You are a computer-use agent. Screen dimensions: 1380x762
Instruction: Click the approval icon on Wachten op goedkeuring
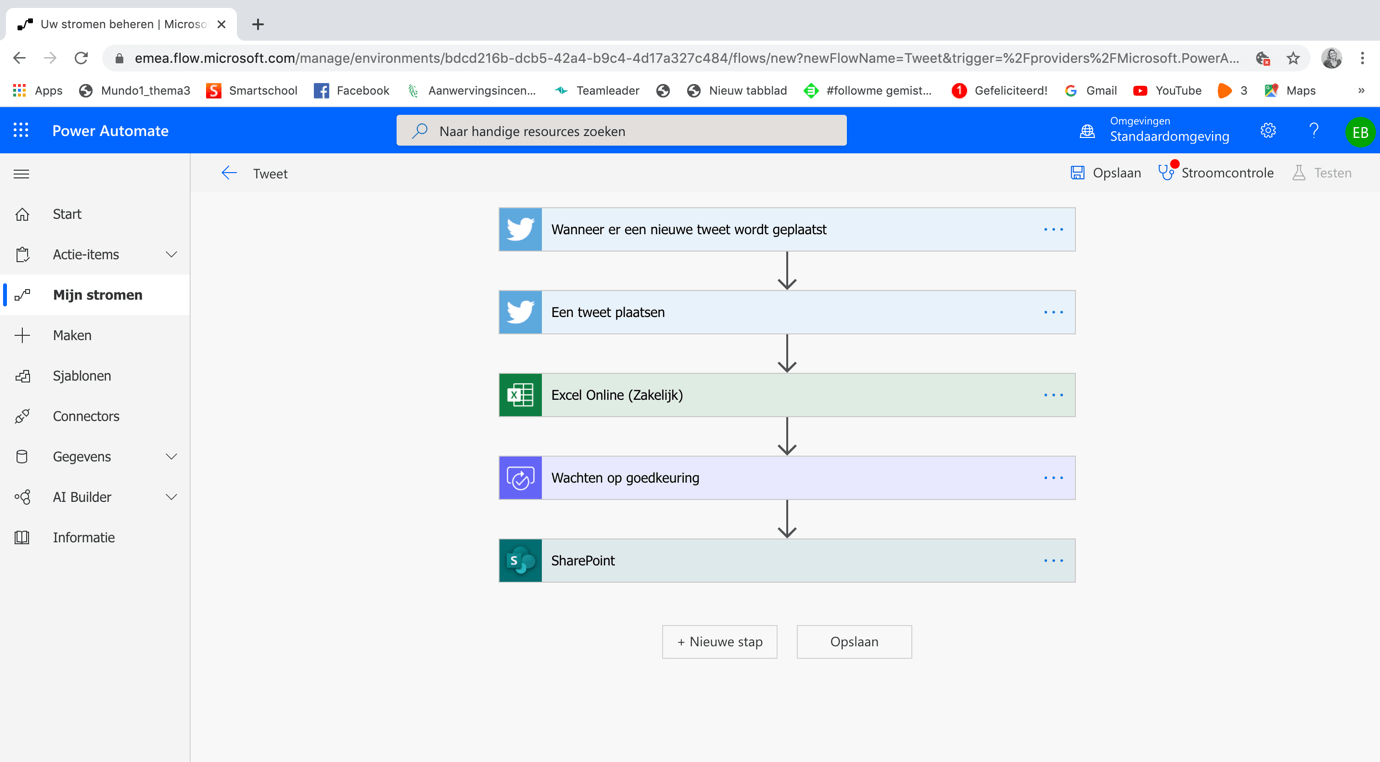click(x=520, y=478)
